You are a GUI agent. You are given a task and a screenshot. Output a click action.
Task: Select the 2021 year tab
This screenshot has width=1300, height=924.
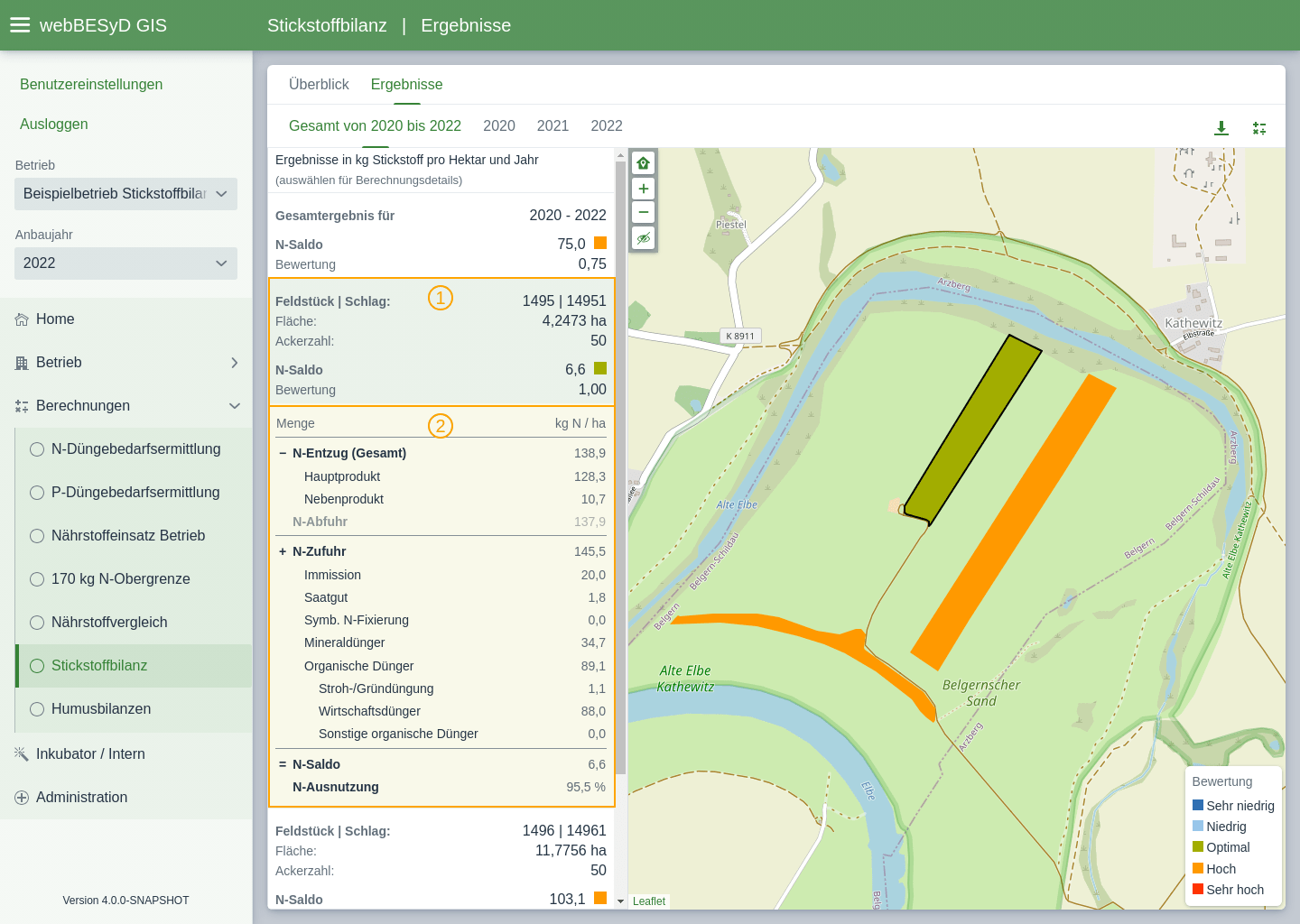pos(552,126)
